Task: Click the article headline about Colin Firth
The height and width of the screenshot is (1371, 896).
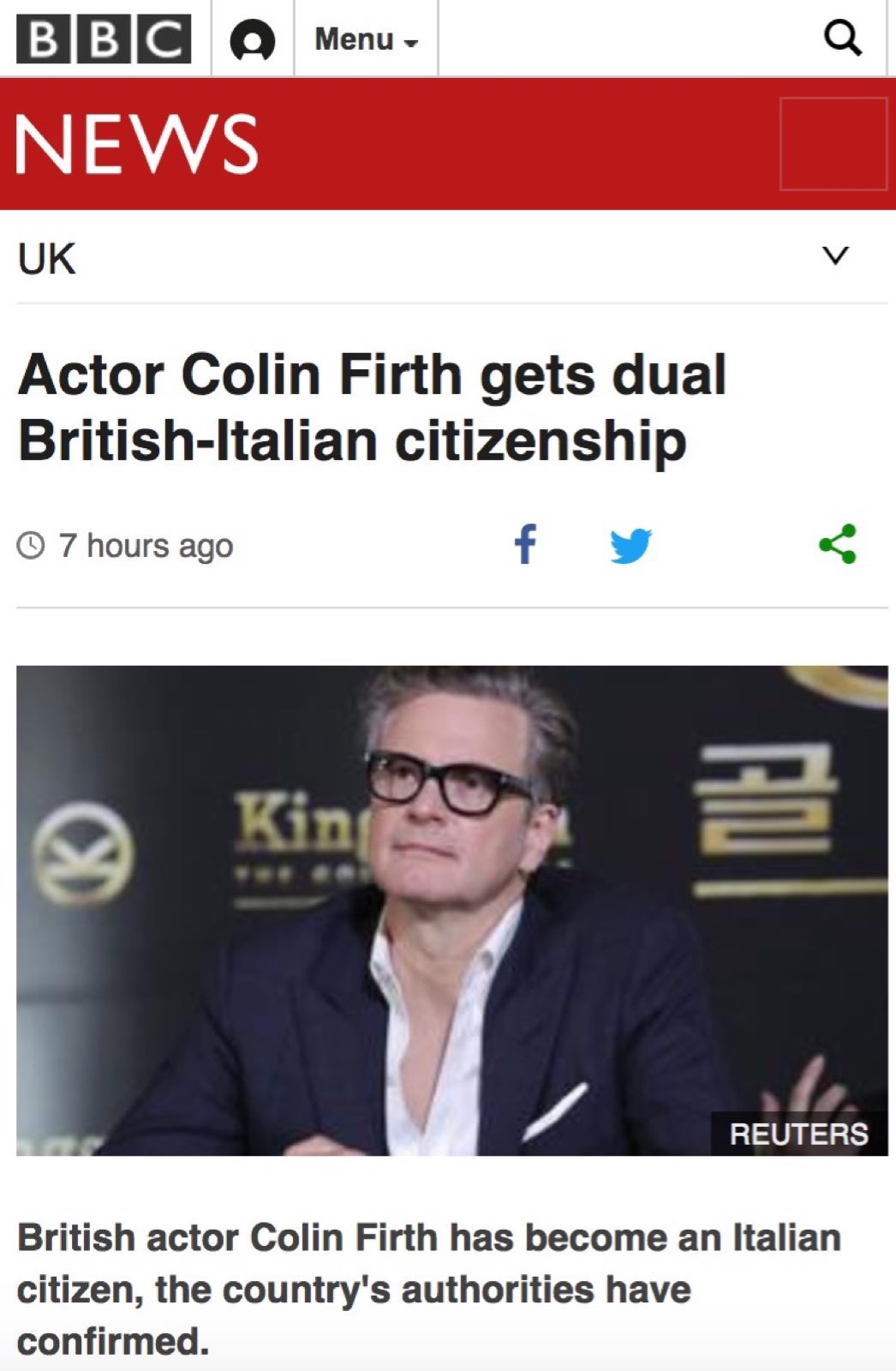Action: pos(372,408)
